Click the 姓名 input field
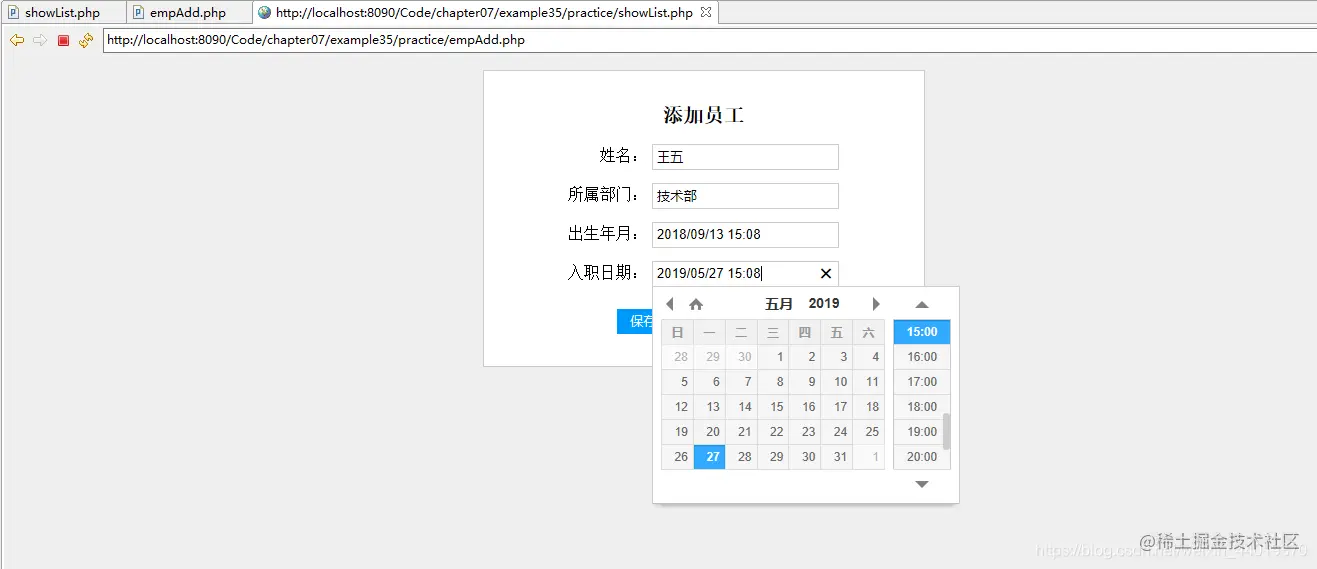Viewport: 1317px width, 569px height. (745, 157)
